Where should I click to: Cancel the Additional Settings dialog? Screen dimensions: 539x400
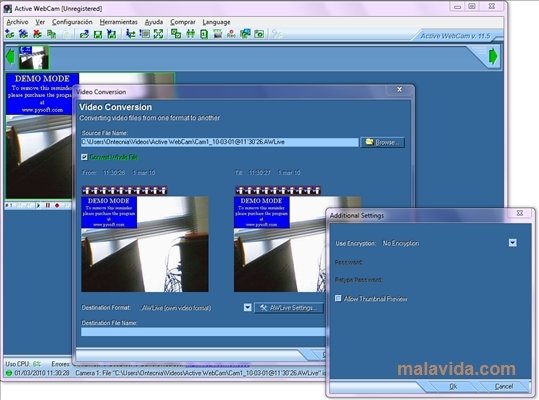coord(504,387)
